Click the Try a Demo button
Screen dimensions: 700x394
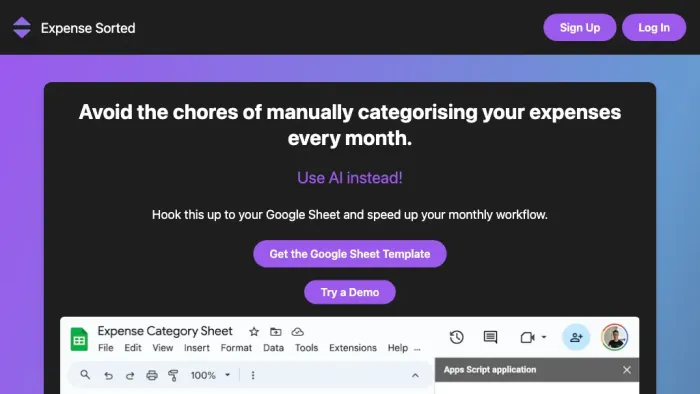(x=350, y=292)
